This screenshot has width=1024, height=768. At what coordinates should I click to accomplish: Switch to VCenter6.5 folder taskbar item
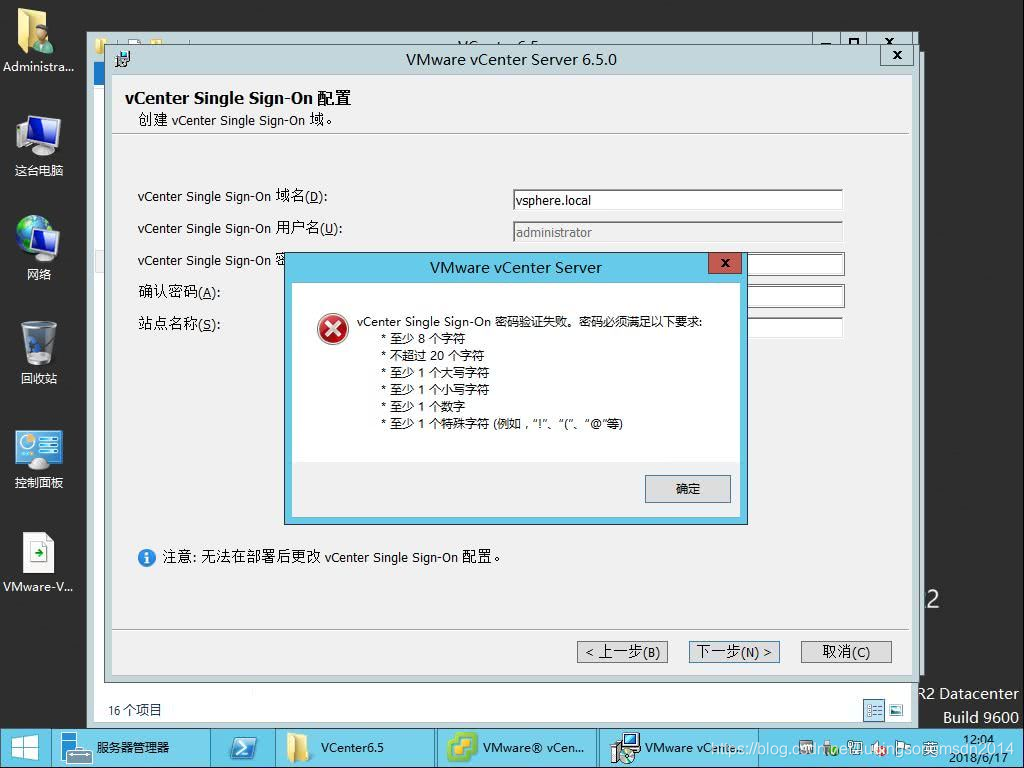tap(355, 748)
